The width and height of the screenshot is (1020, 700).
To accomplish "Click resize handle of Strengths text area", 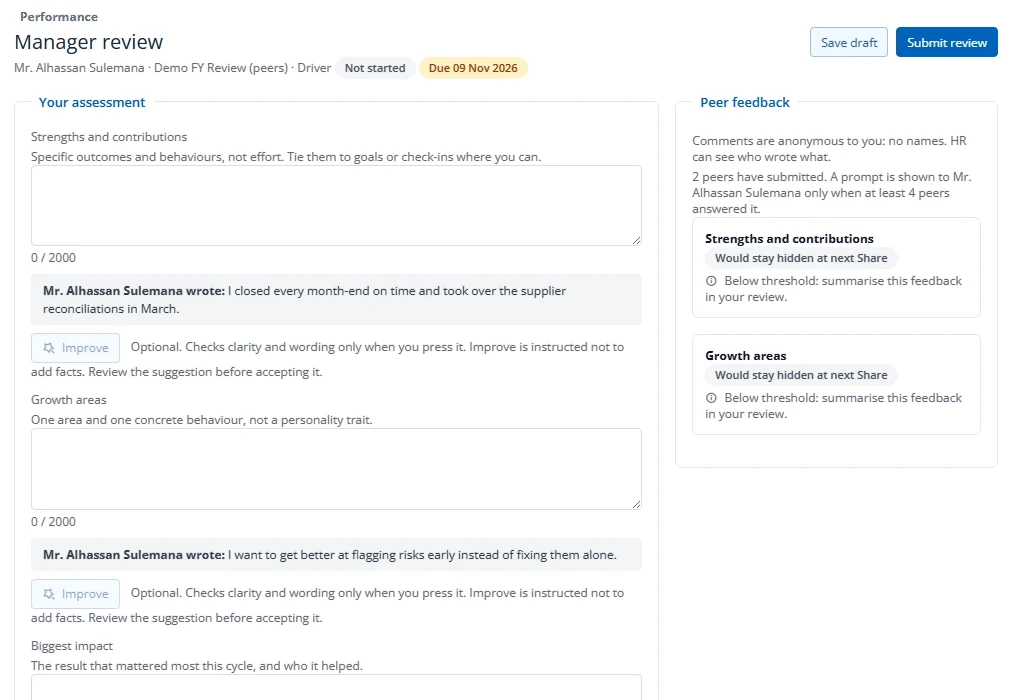I will coord(636,240).
